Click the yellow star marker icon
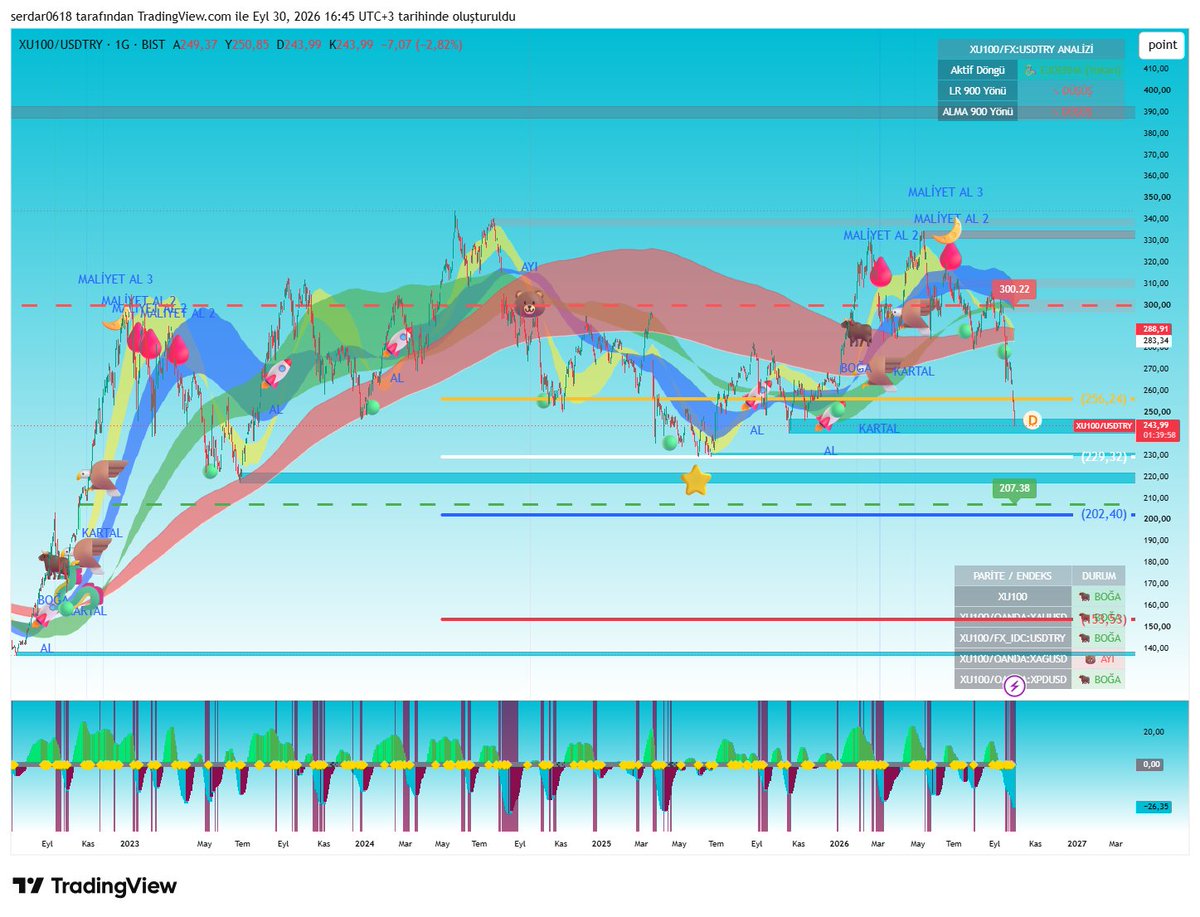Viewport: 1200px width, 917px height. pyautogui.click(x=695, y=480)
